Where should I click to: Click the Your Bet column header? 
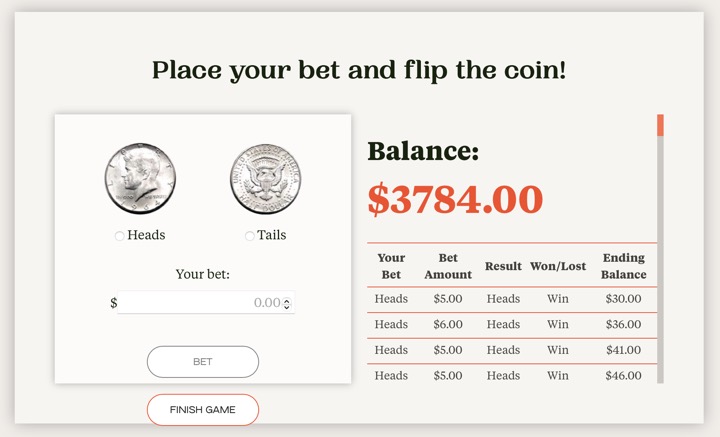click(x=391, y=266)
